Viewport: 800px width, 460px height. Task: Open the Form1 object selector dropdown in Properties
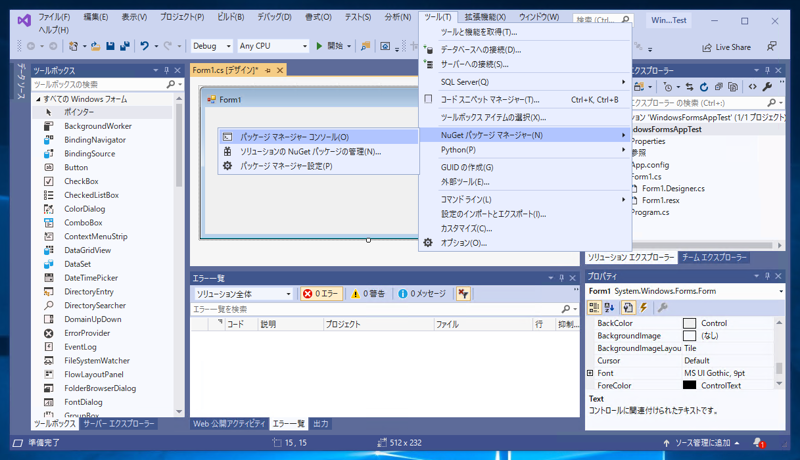[781, 291]
